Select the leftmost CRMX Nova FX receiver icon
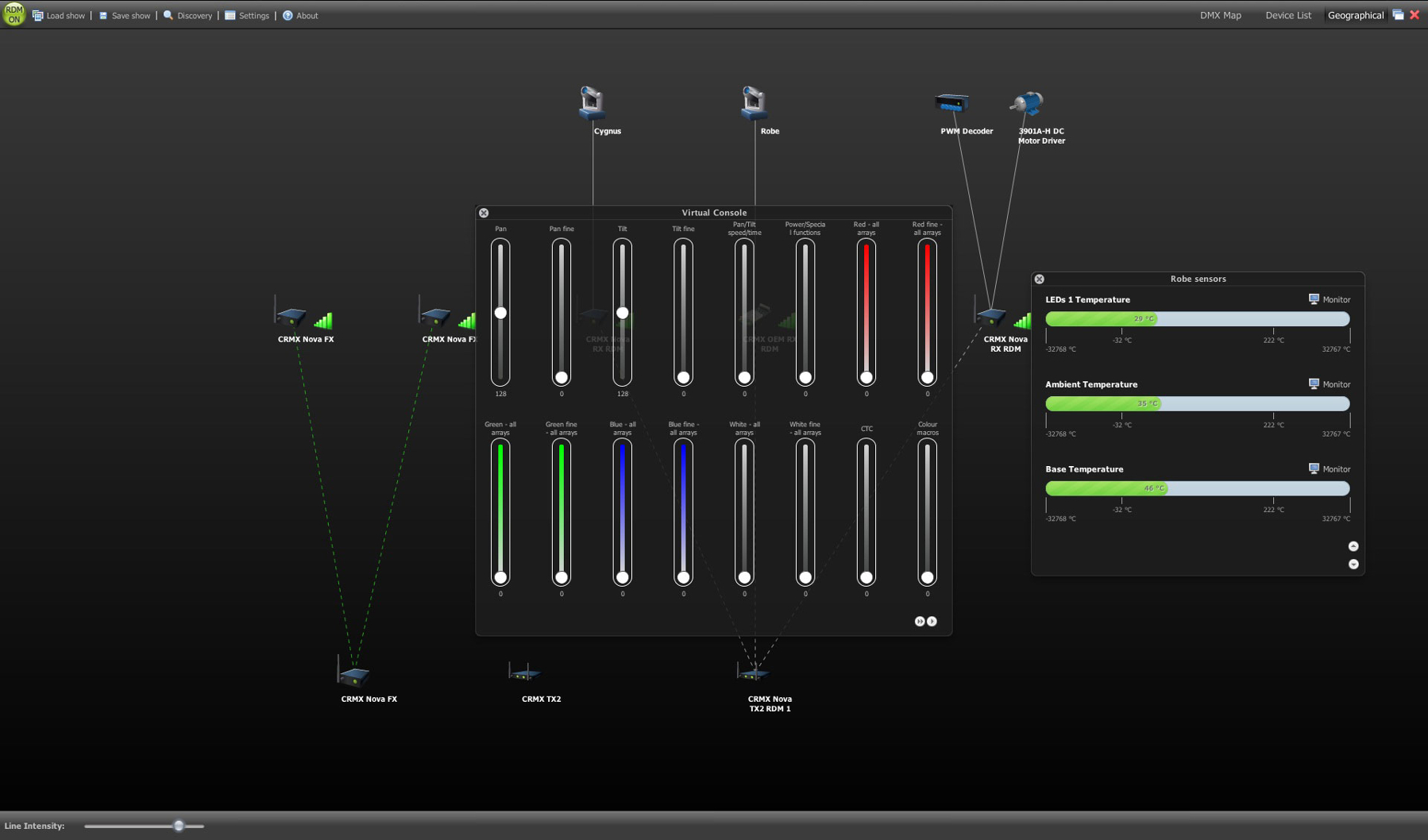 pos(291,313)
